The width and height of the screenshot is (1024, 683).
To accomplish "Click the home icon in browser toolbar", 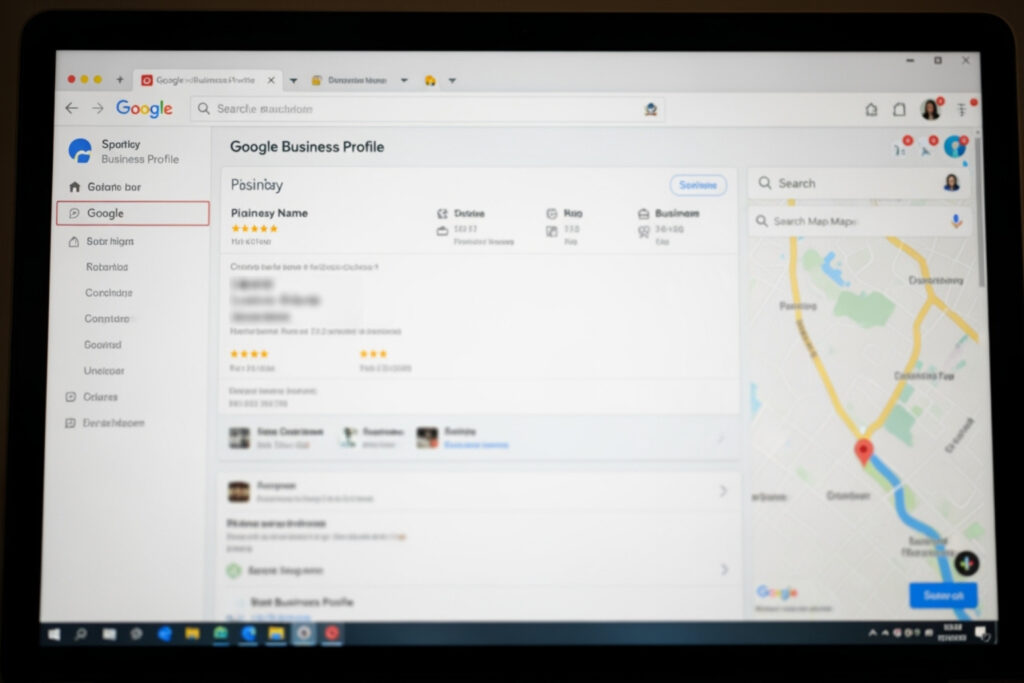I will (x=871, y=109).
